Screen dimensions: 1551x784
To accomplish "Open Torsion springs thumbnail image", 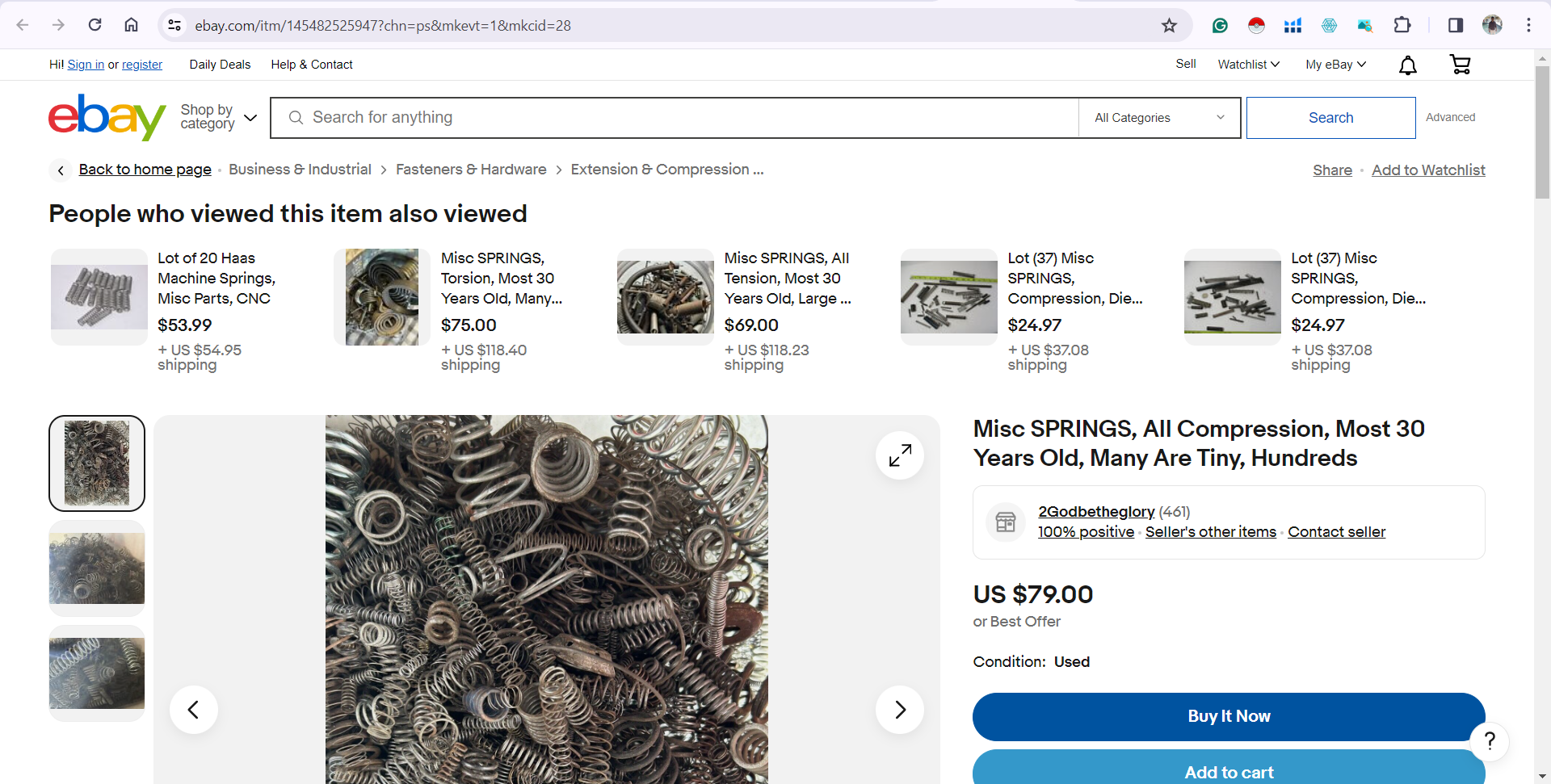I will coord(382,297).
